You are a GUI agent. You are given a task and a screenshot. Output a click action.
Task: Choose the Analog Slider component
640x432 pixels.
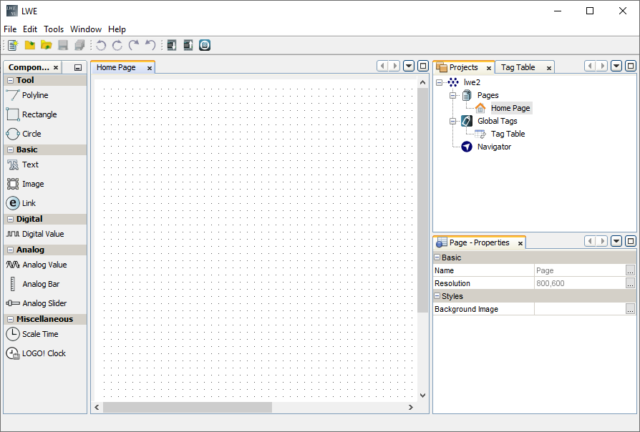pyautogui.click(x=44, y=302)
